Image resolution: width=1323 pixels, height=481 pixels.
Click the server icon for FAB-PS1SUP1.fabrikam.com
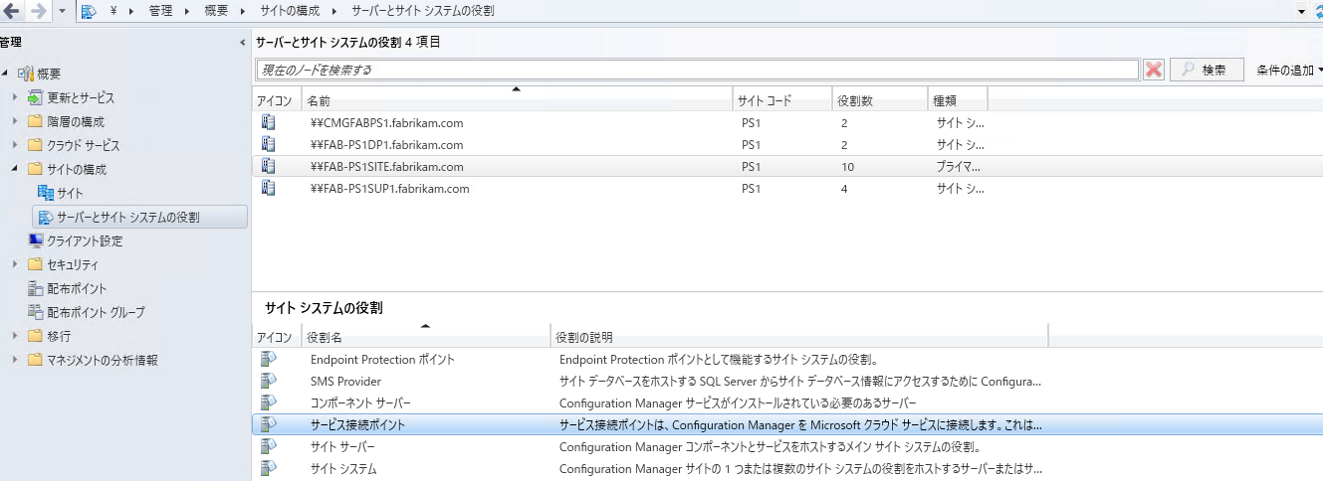pos(268,188)
